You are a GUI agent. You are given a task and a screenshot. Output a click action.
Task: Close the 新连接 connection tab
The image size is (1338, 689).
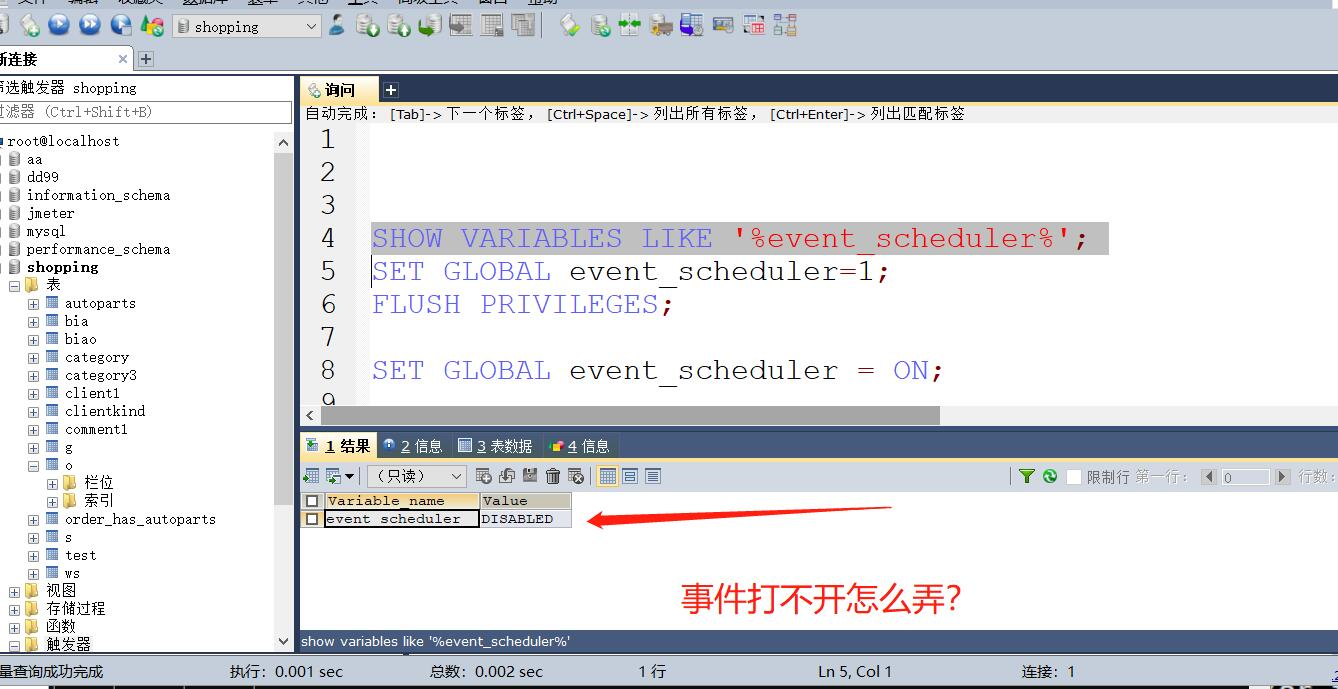(x=123, y=59)
